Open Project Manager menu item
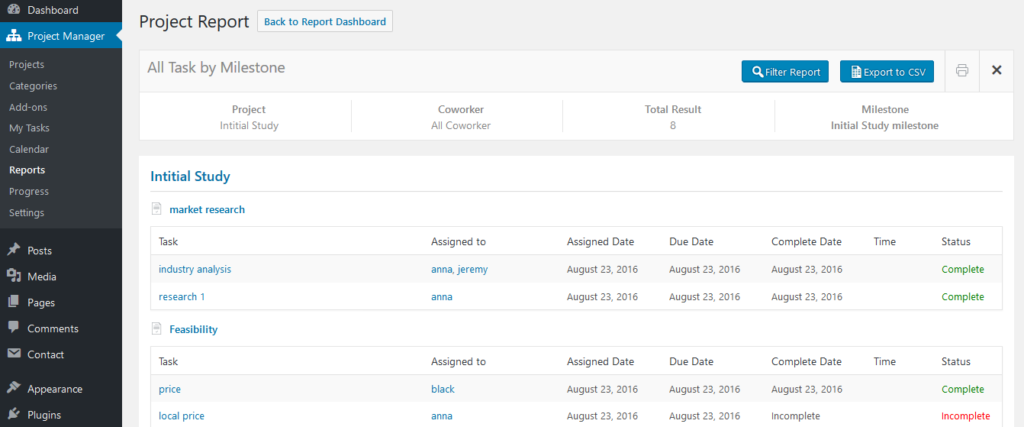This screenshot has width=1024, height=427. tap(66, 37)
